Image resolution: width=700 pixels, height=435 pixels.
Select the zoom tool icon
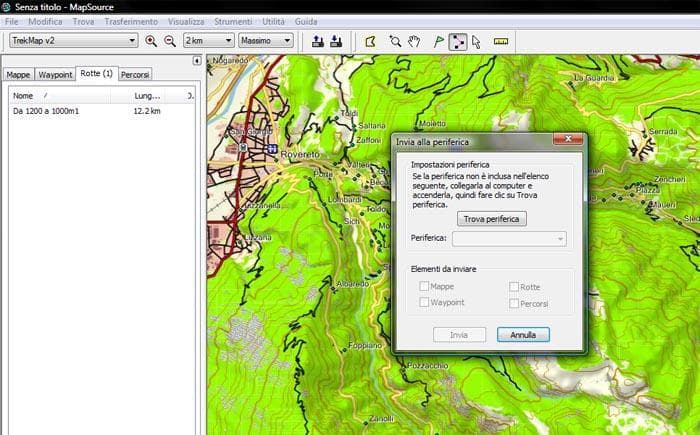point(395,42)
